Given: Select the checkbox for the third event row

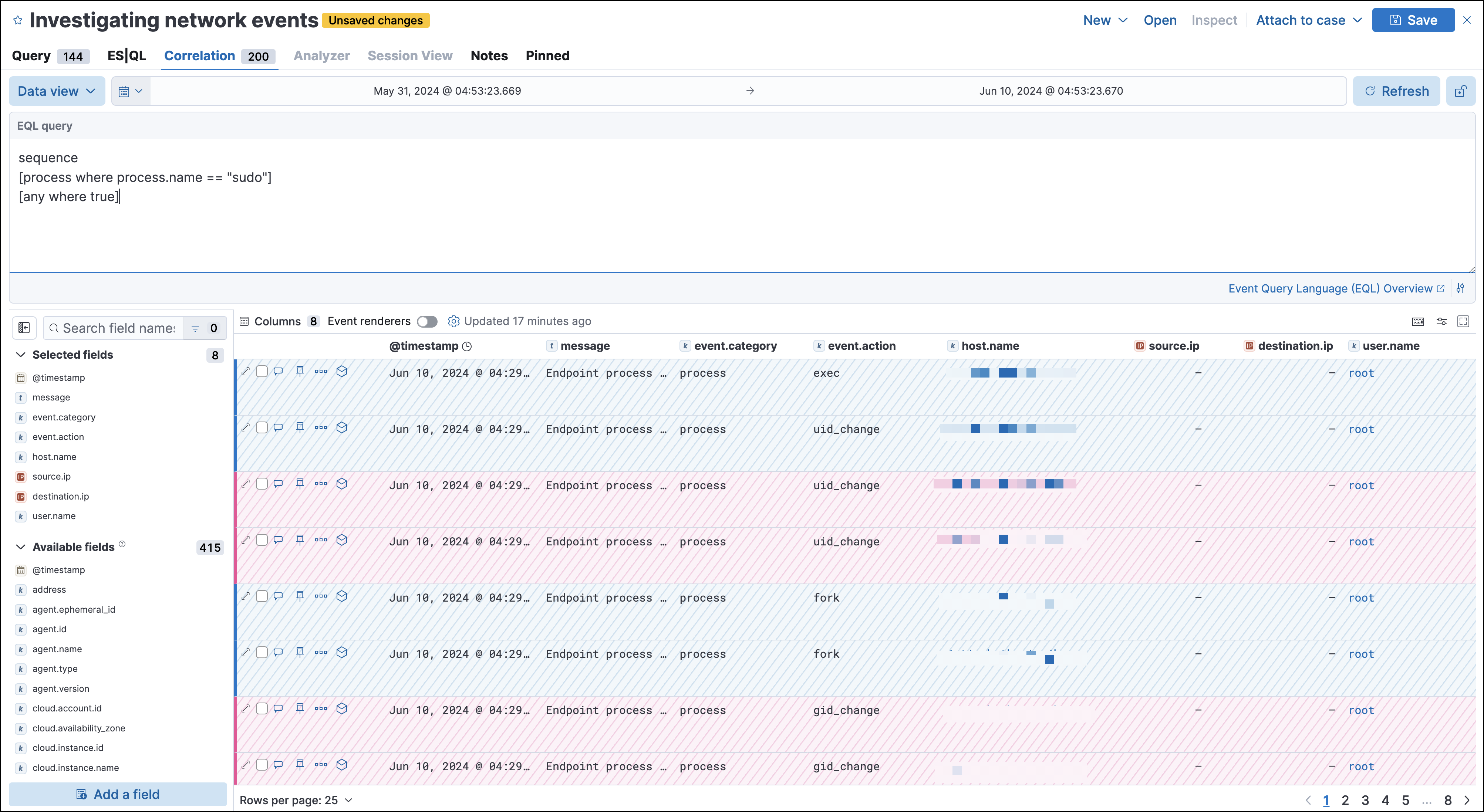Looking at the screenshot, I should (x=262, y=484).
